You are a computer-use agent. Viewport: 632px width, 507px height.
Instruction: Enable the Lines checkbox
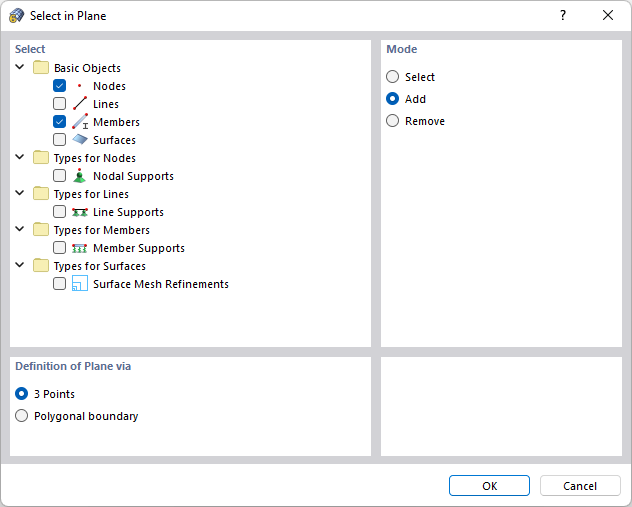(x=60, y=104)
